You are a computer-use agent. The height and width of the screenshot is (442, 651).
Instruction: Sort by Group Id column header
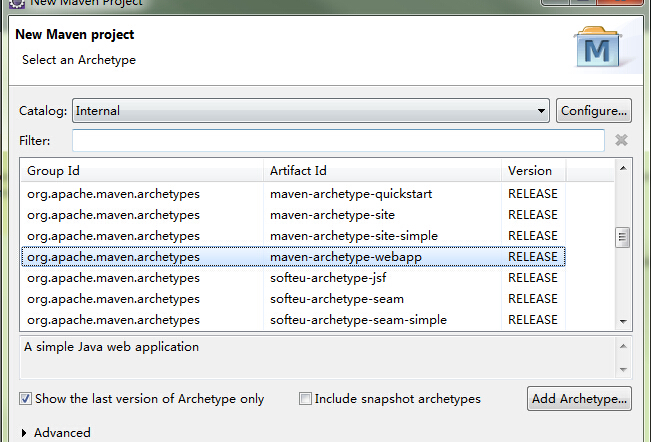point(142,171)
